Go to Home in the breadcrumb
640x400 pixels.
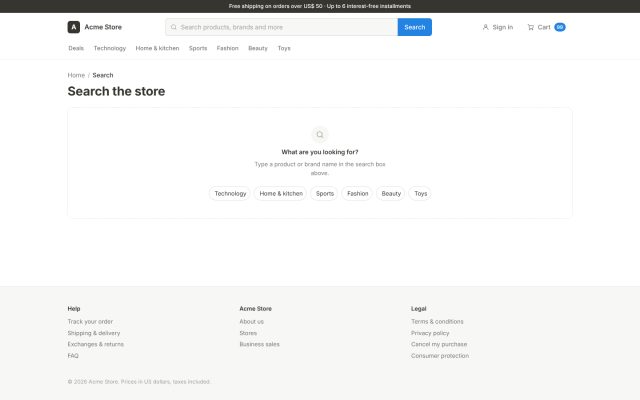coord(76,75)
